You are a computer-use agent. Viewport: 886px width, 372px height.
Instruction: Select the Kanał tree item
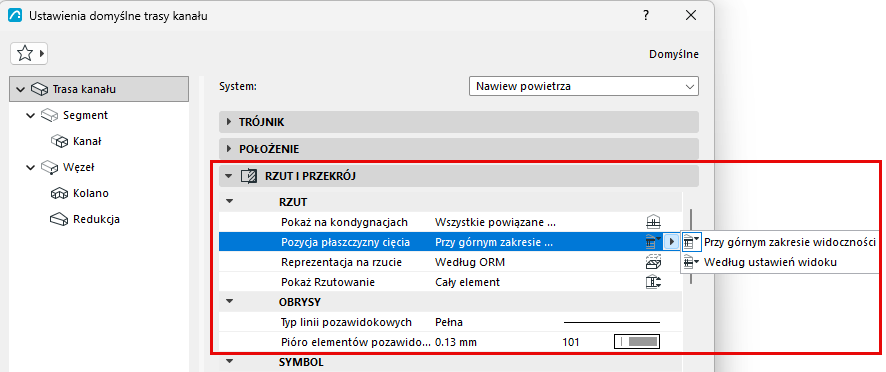click(87, 141)
